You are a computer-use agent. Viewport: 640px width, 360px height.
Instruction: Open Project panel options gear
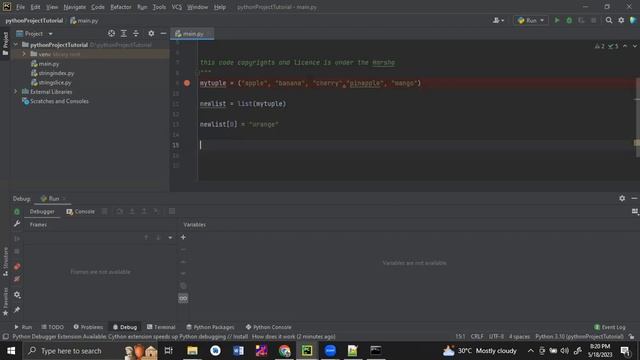(x=151, y=33)
